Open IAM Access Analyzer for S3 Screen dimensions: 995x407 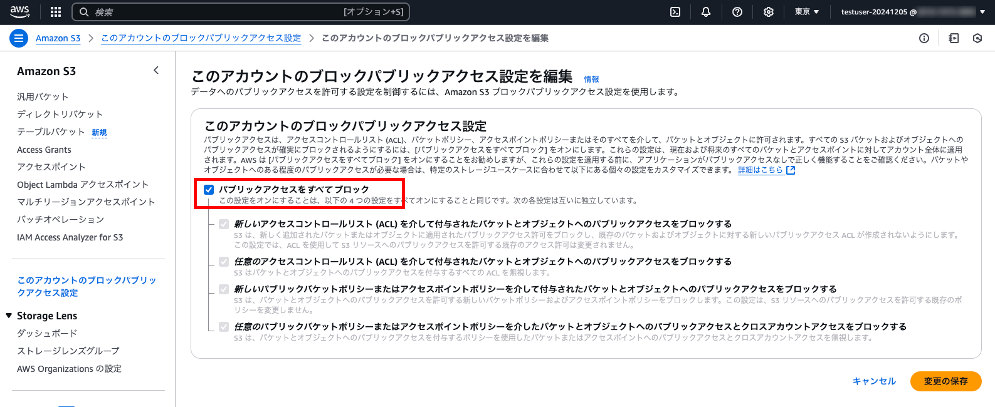coord(70,237)
